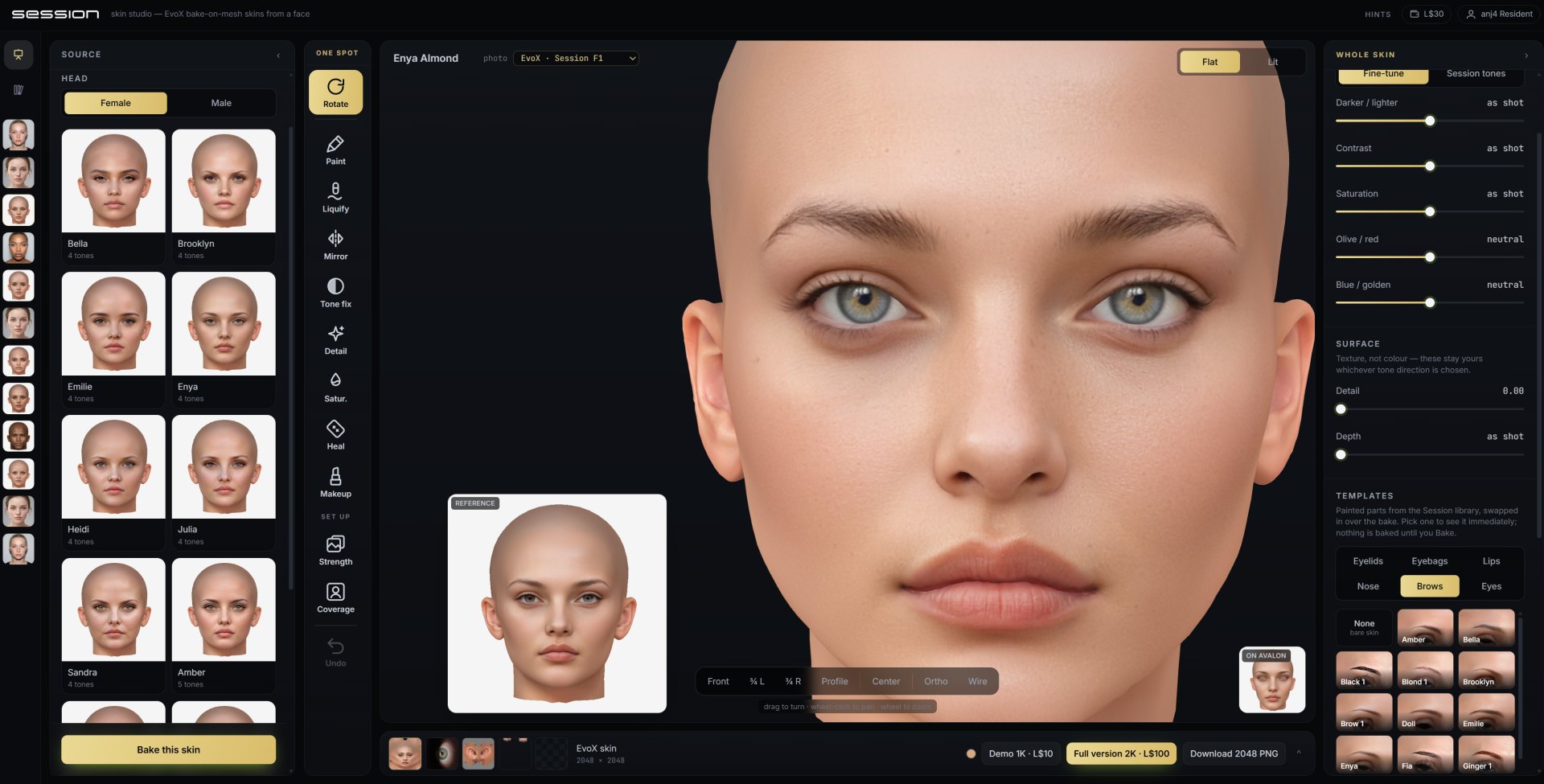Expand the bottom bar caret
The image size is (1544, 784).
coord(1299,753)
